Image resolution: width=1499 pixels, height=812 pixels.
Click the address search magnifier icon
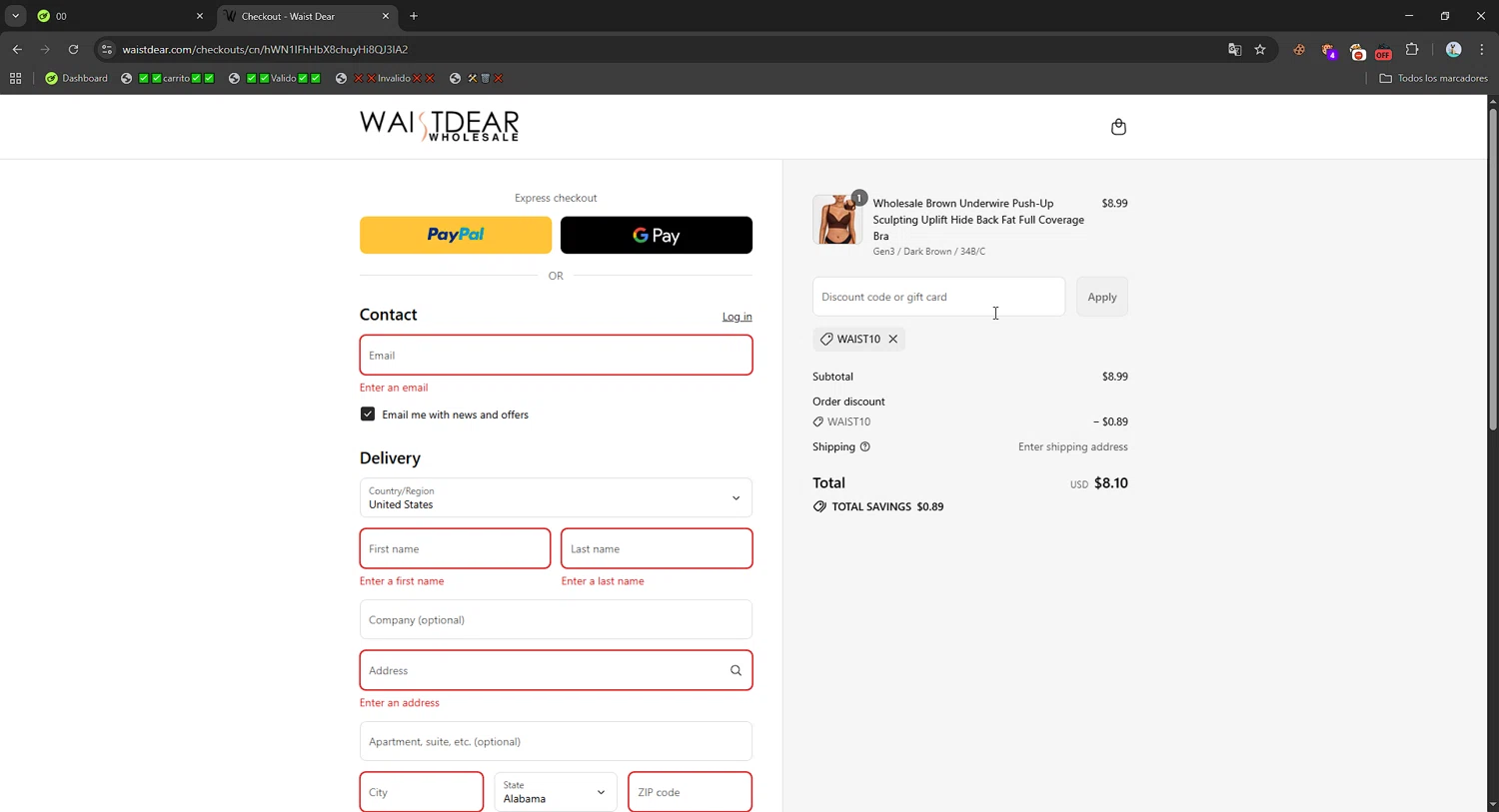coord(736,671)
